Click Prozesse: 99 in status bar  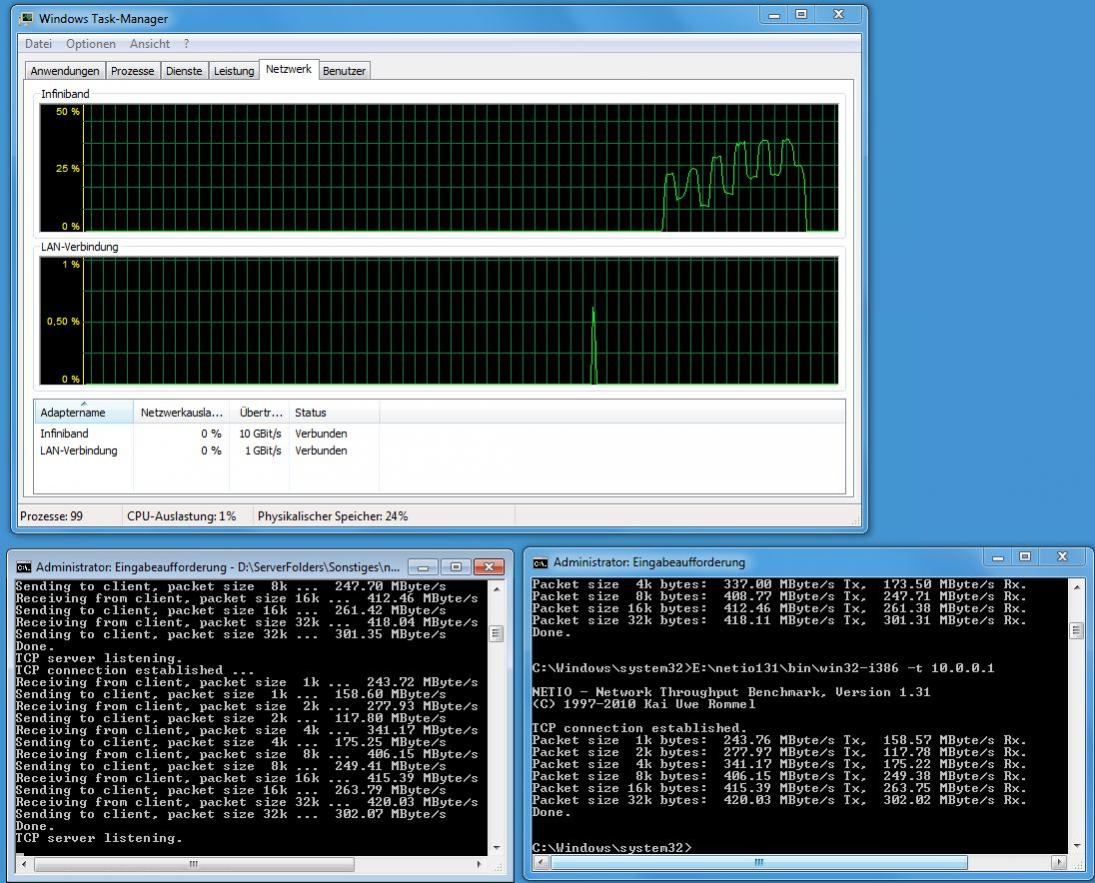(x=51, y=516)
